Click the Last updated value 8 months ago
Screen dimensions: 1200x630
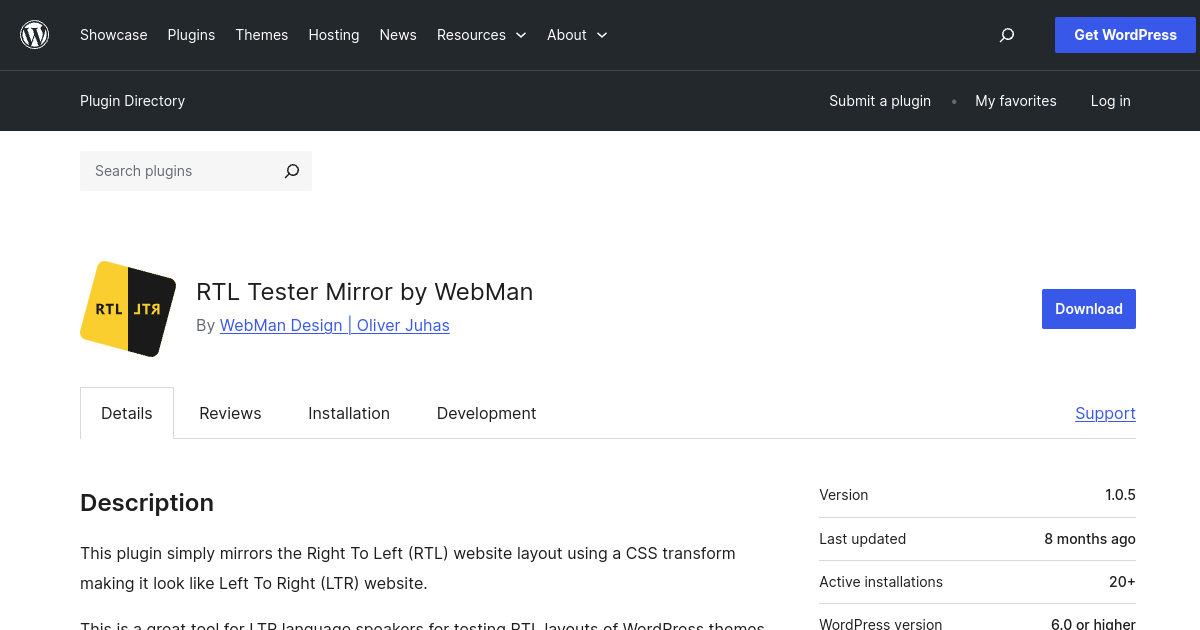click(1090, 539)
